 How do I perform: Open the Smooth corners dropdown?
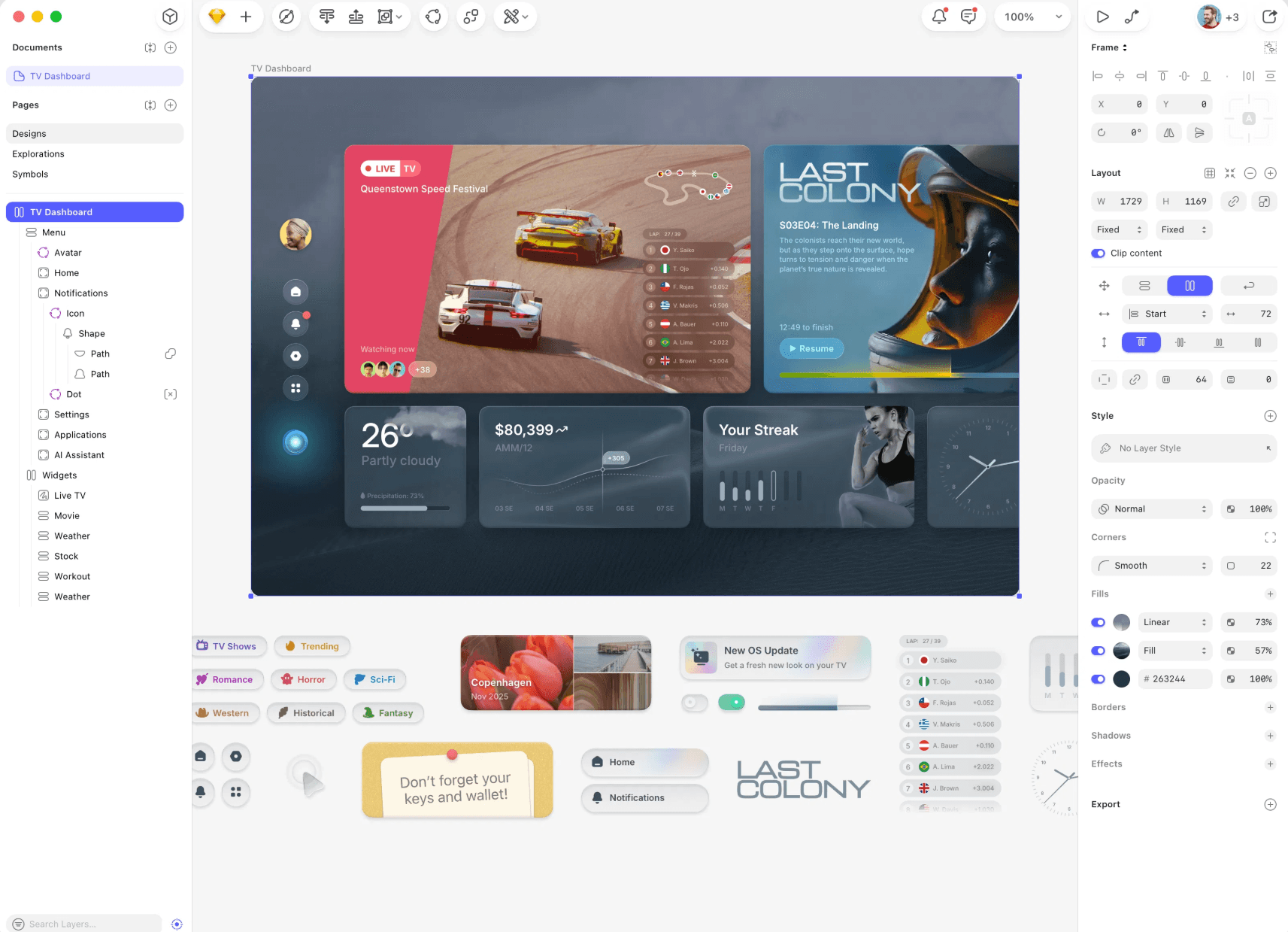1151,565
